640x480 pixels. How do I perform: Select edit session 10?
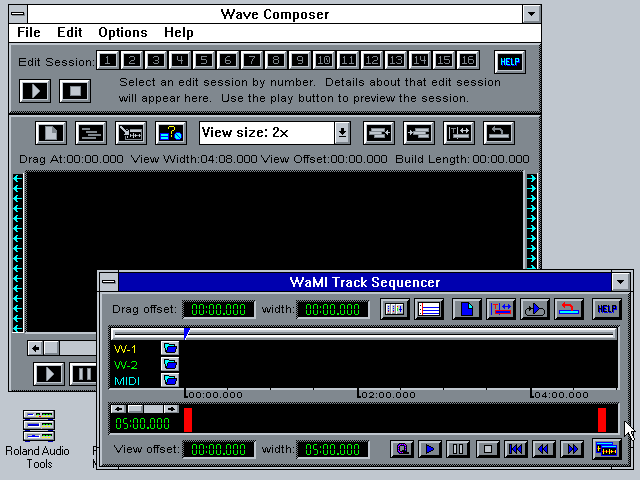pos(324,60)
